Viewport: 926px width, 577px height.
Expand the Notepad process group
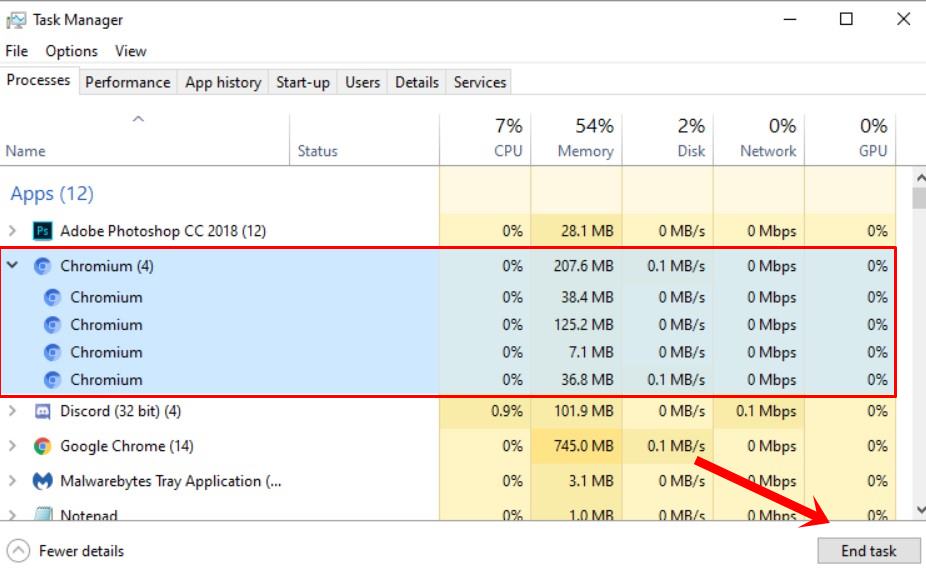coord(12,515)
